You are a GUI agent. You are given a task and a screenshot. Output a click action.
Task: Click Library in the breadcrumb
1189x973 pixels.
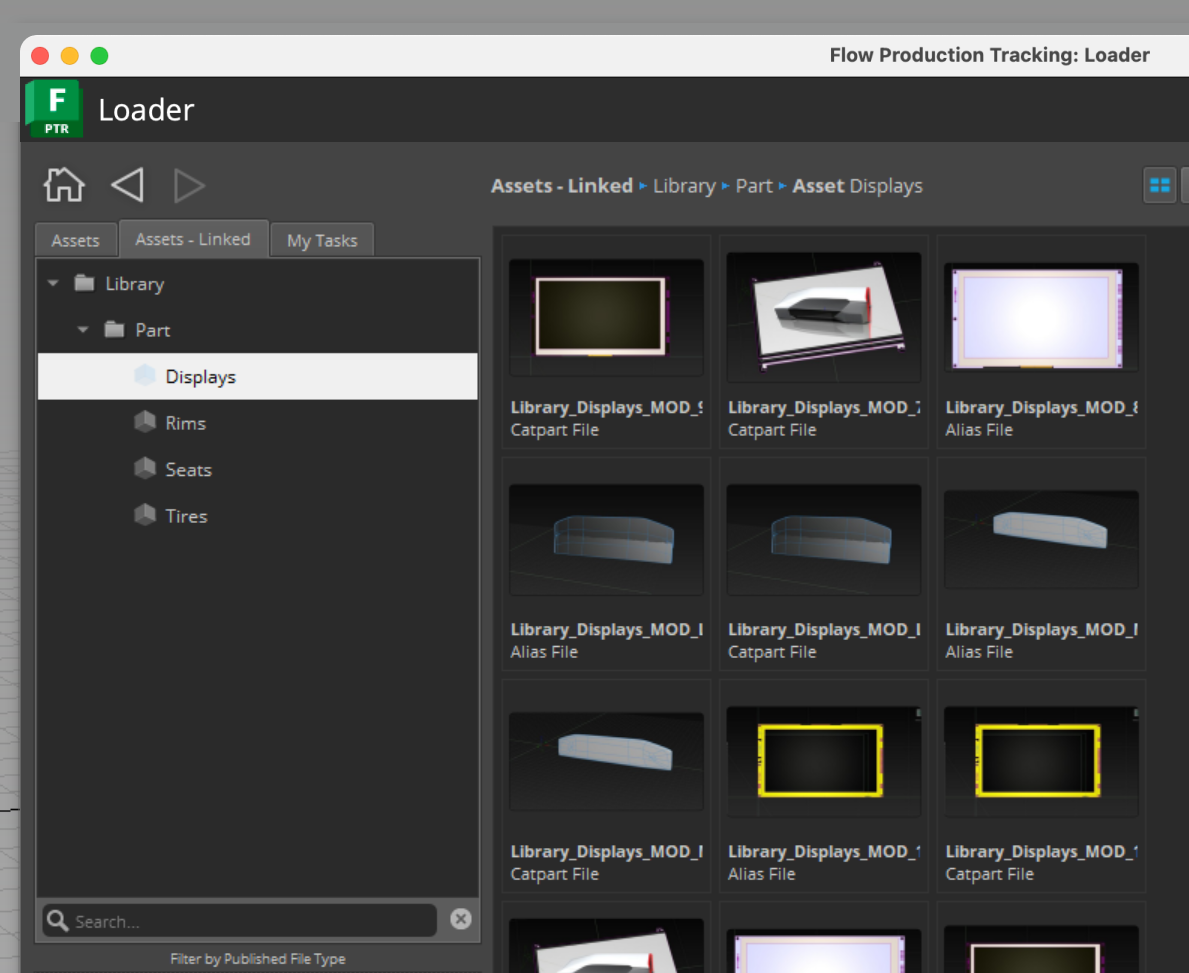click(x=684, y=186)
